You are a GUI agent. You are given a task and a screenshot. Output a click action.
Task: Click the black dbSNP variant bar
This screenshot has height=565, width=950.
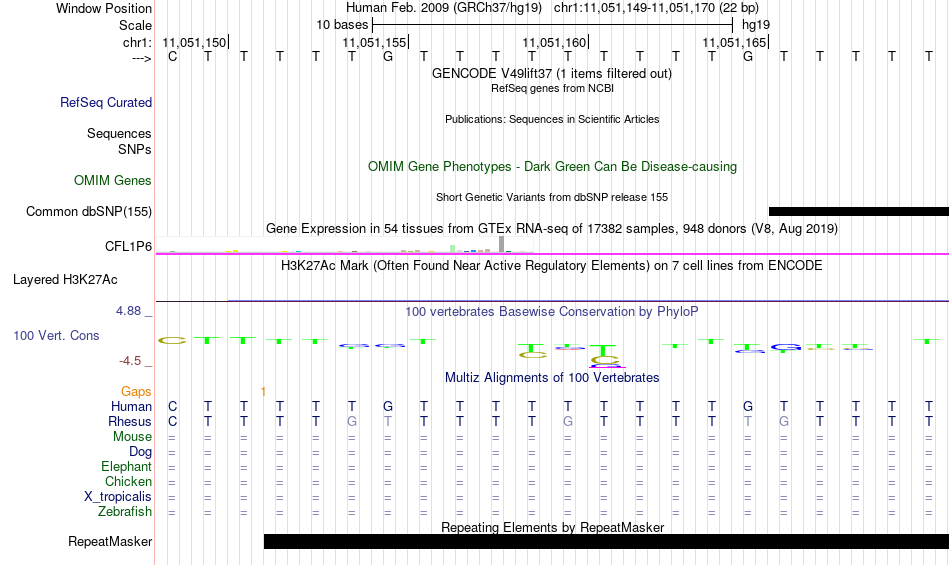pyautogui.click(x=859, y=211)
